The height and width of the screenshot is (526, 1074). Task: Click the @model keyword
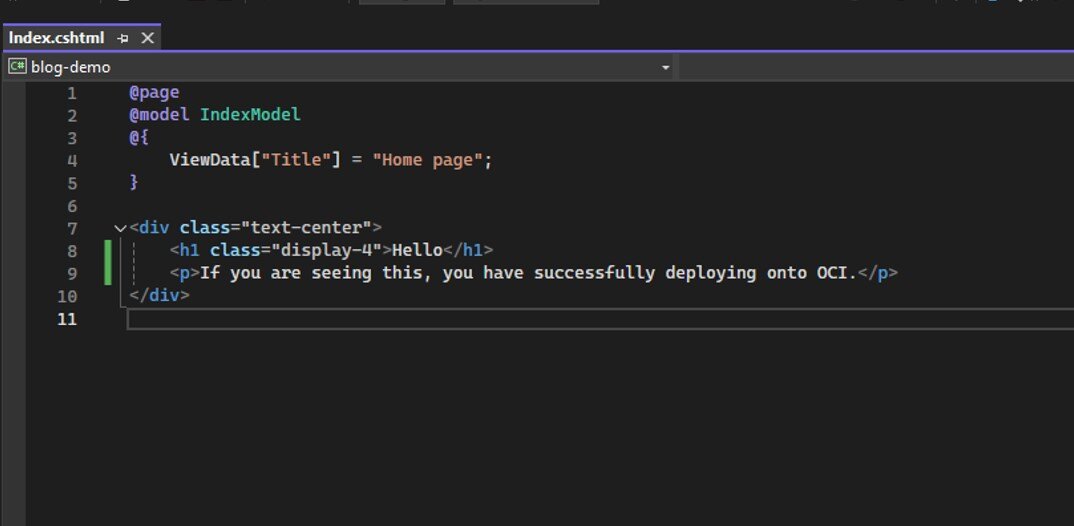[159, 114]
